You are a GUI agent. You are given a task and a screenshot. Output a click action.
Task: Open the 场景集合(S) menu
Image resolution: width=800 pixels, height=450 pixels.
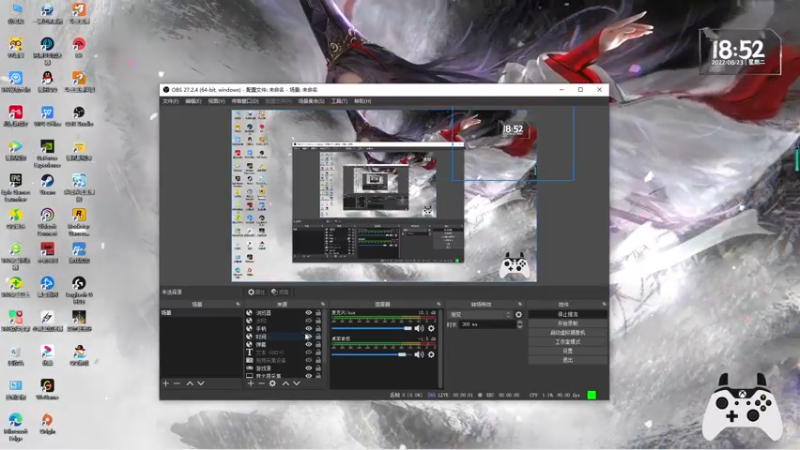coord(311,101)
